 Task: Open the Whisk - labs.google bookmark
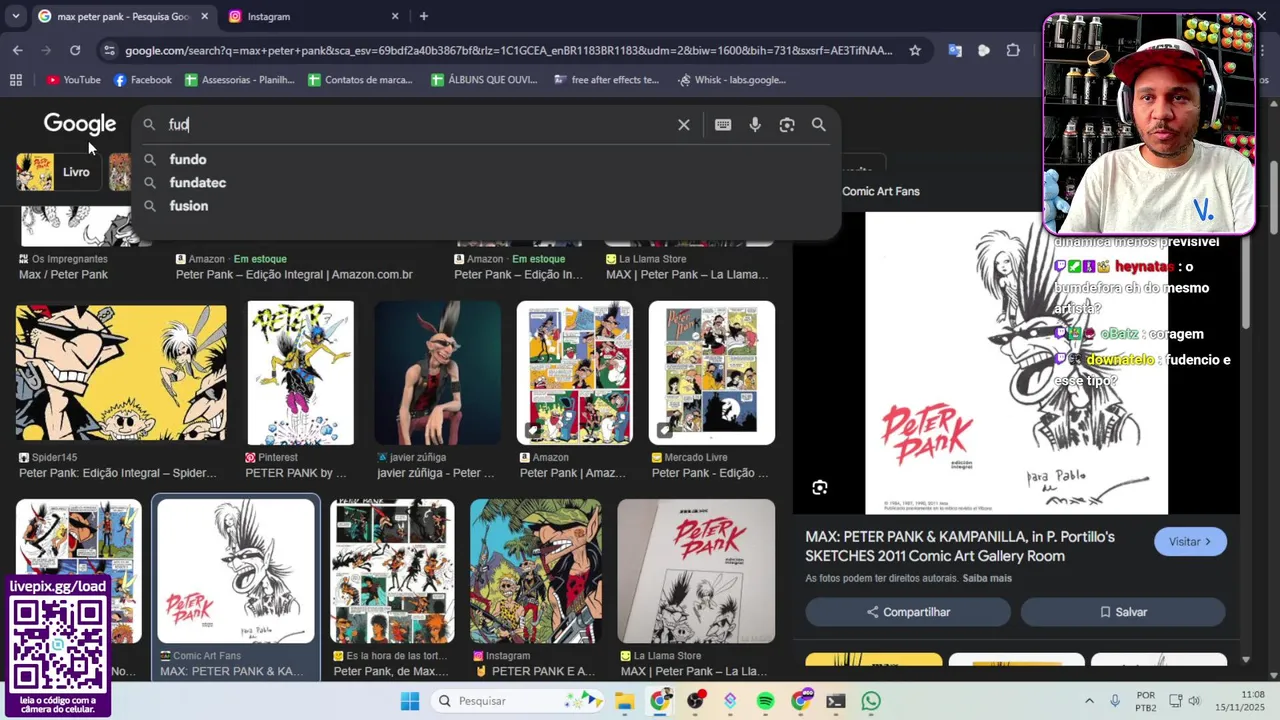[x=733, y=80]
